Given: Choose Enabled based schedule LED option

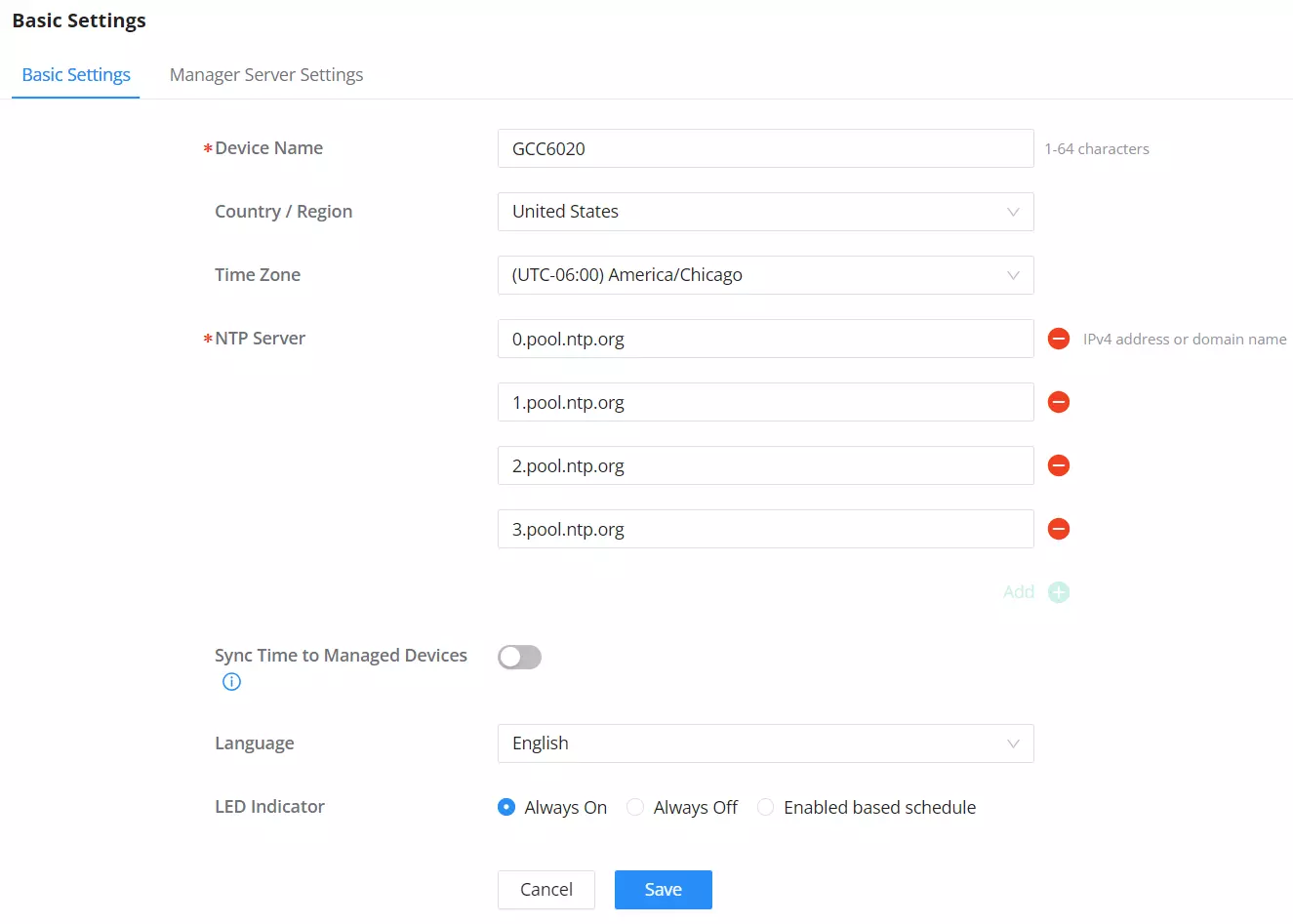Looking at the screenshot, I should click(766, 807).
